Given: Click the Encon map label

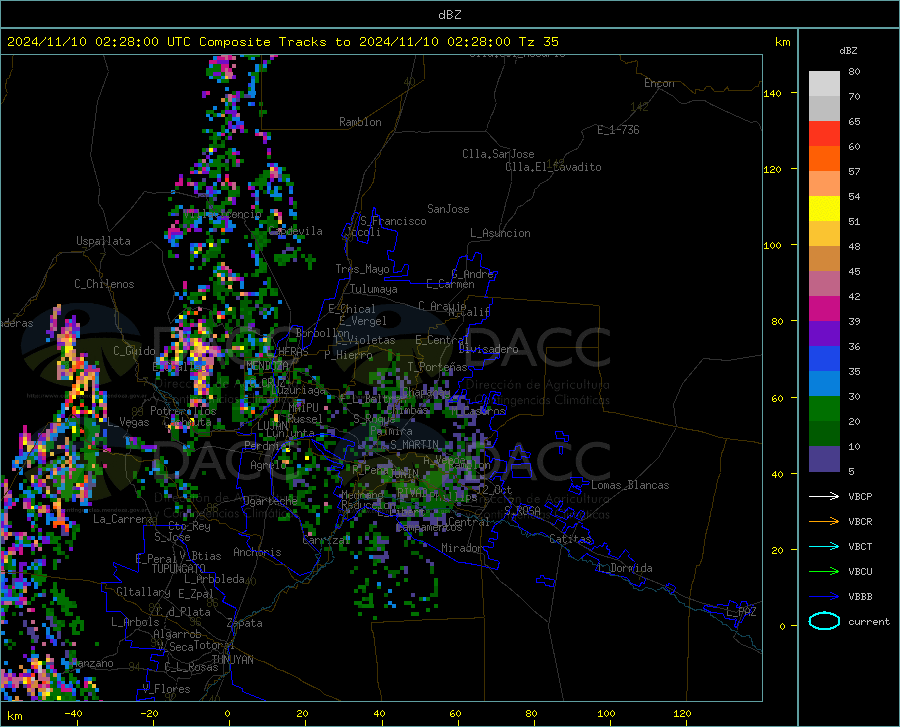Looking at the screenshot, I should click(x=659, y=83).
